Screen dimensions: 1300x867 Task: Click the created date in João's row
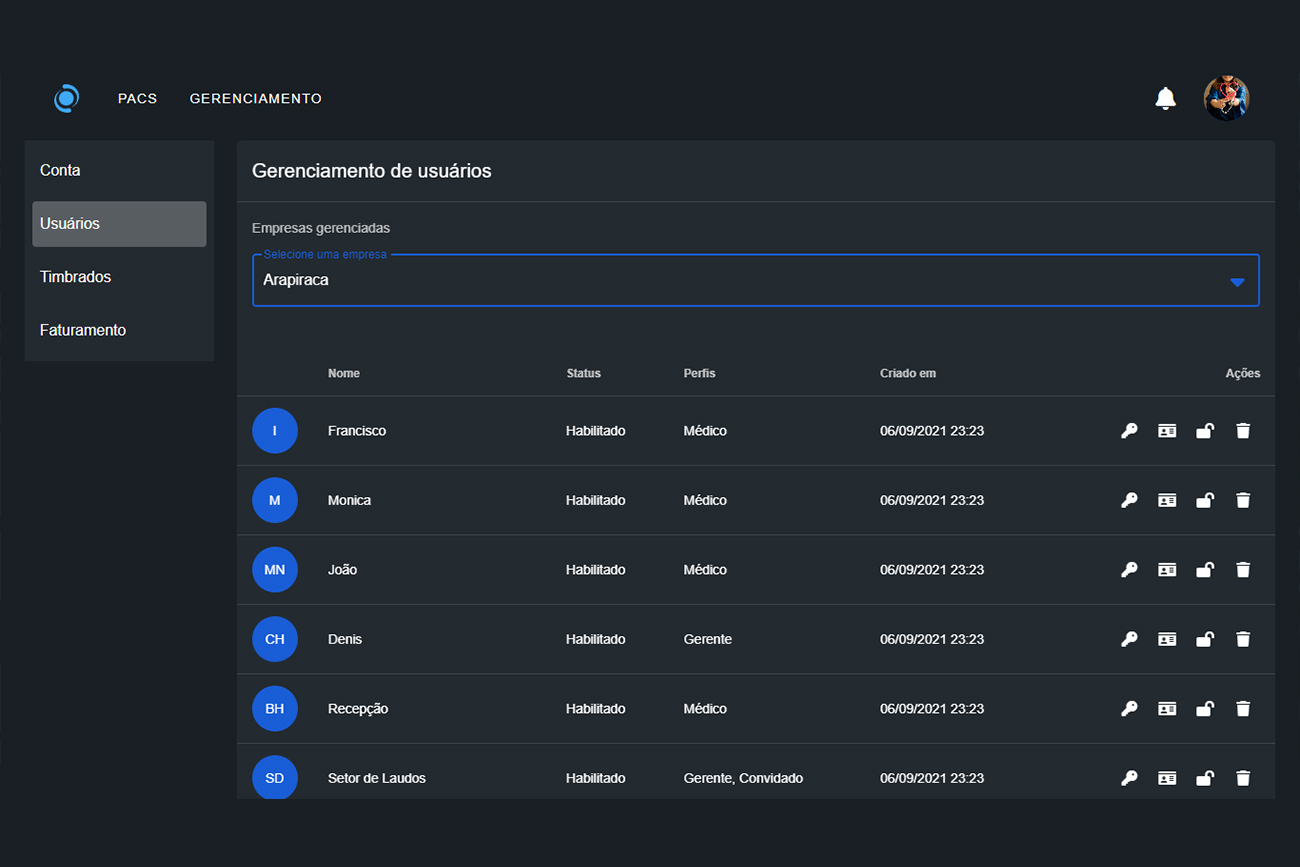click(932, 570)
